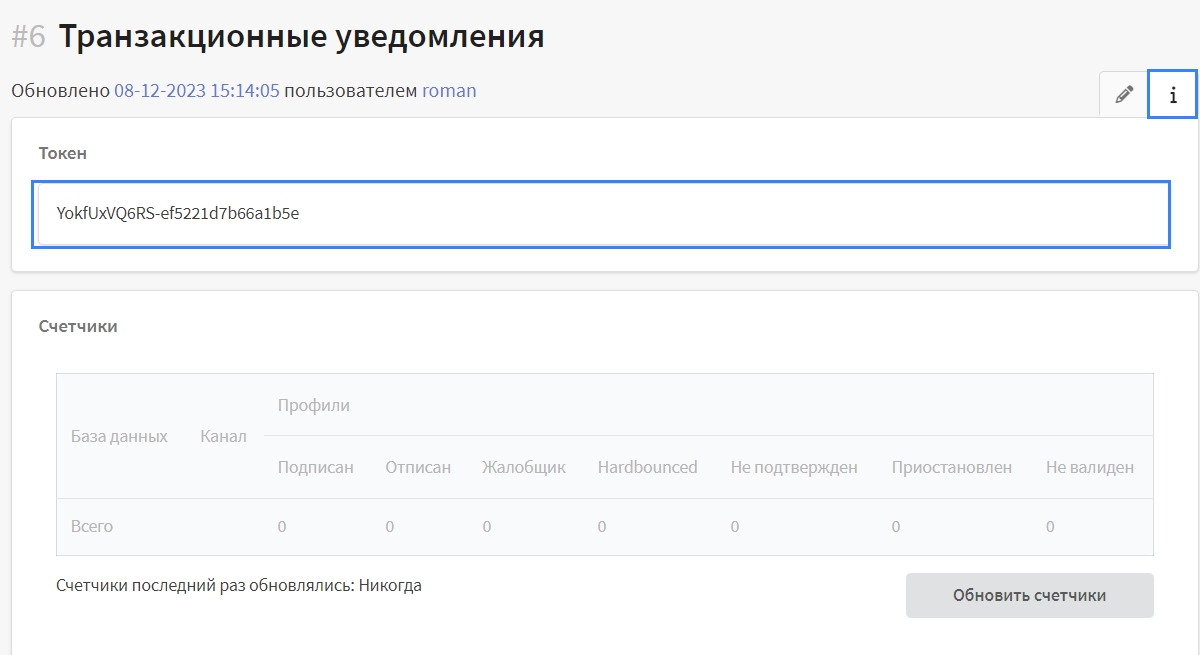The image size is (1200, 655).
Task: Open user roman profile link
Action: [x=449, y=91]
